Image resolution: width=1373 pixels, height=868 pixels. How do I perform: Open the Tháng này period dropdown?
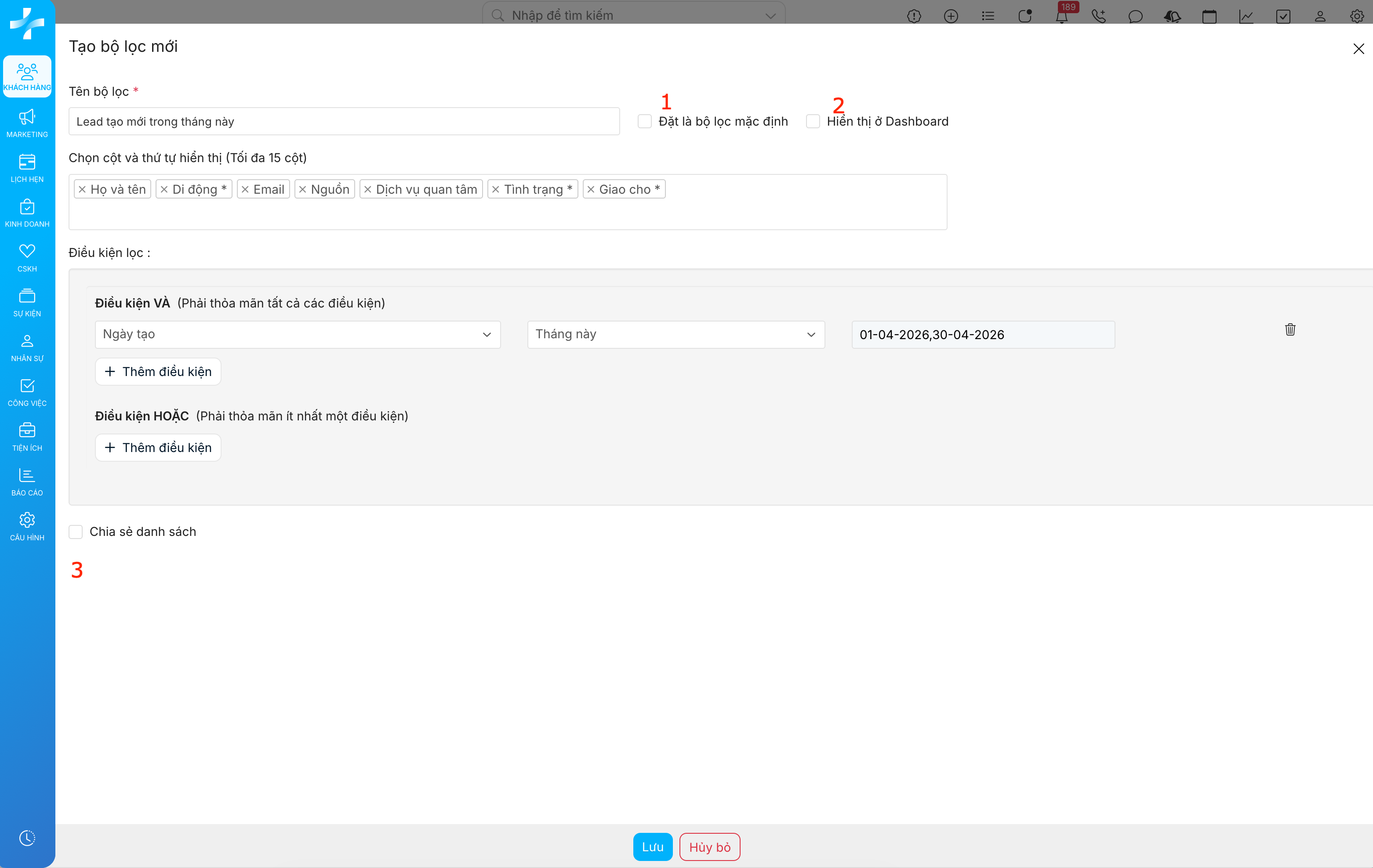click(x=675, y=335)
